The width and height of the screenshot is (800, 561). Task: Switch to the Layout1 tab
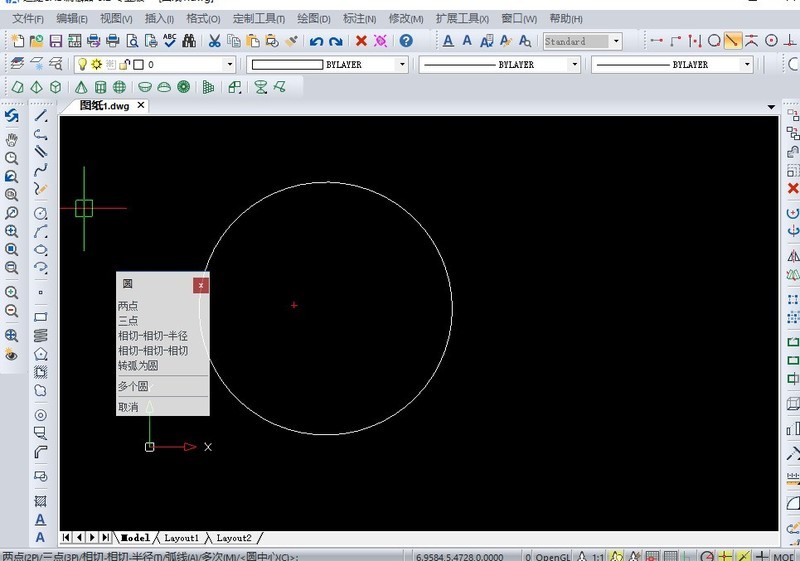(181, 538)
